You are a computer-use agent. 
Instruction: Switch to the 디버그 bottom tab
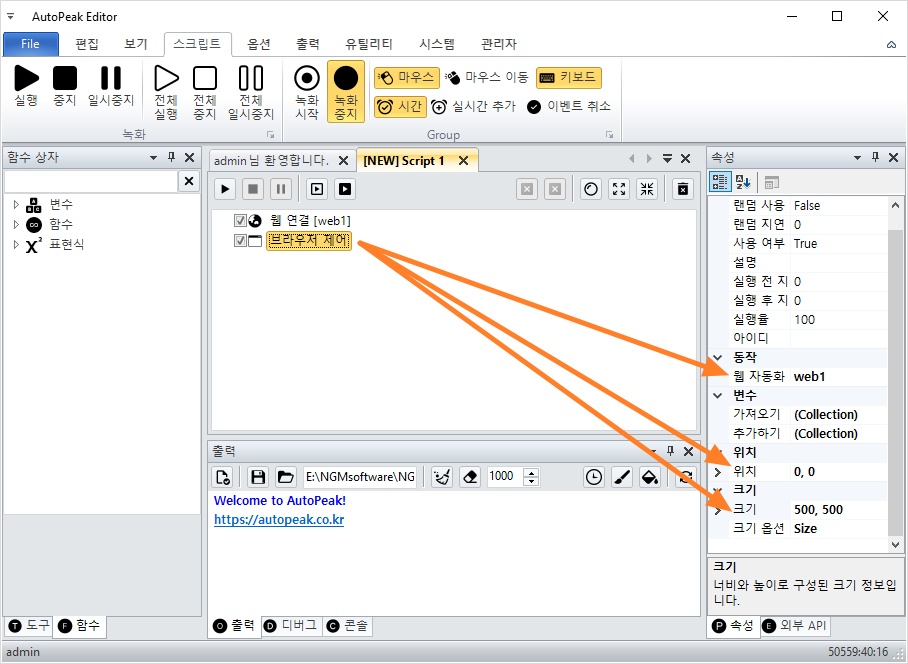tap(291, 626)
